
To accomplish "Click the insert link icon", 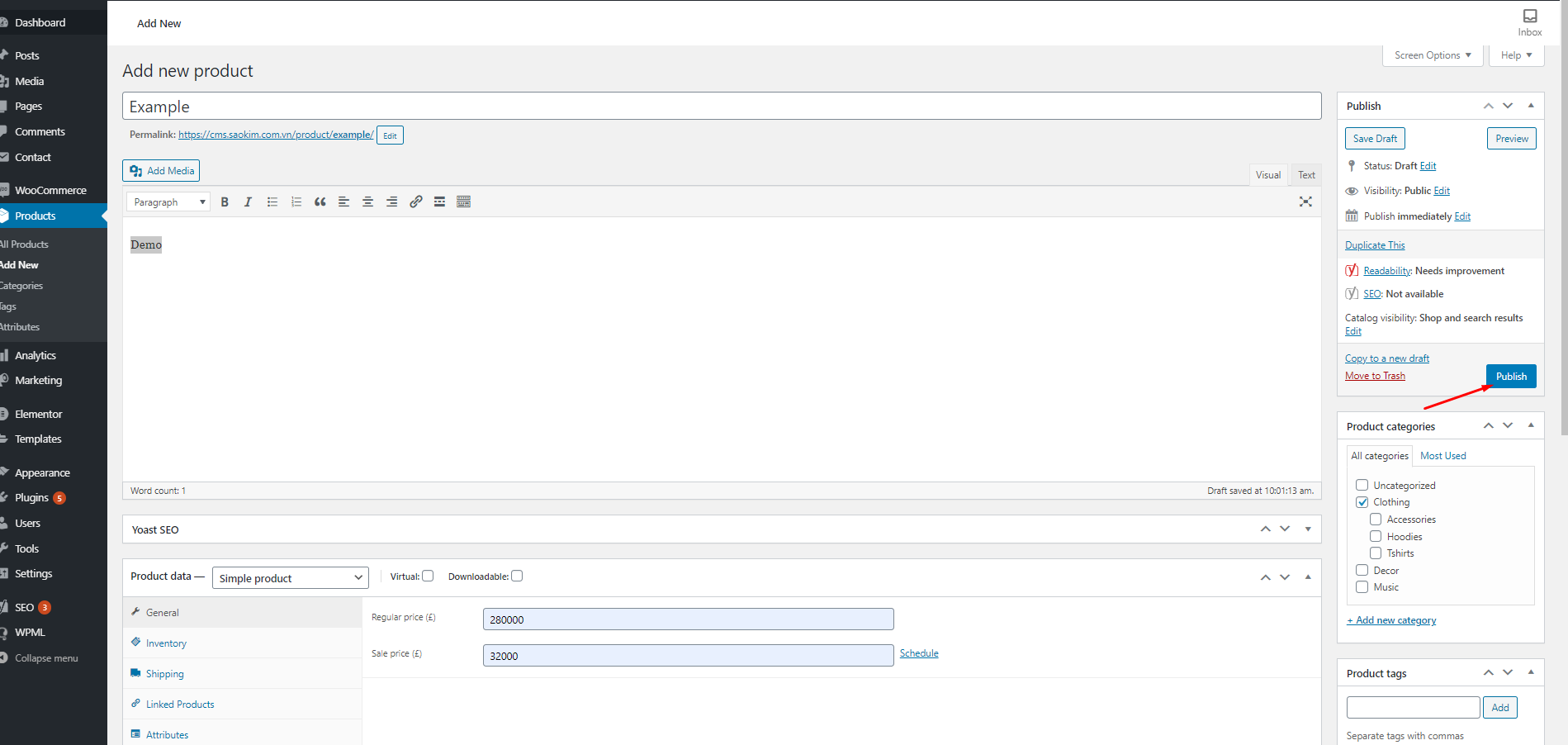I will pos(416,202).
